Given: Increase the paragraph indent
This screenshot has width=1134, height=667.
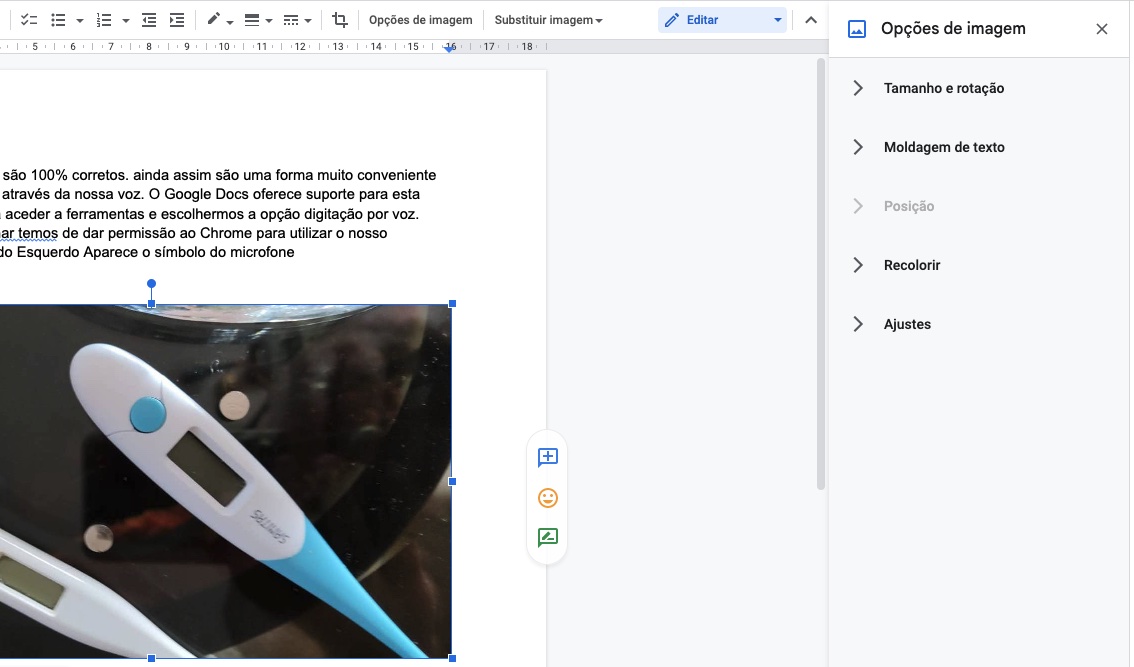Looking at the screenshot, I should [x=176, y=20].
